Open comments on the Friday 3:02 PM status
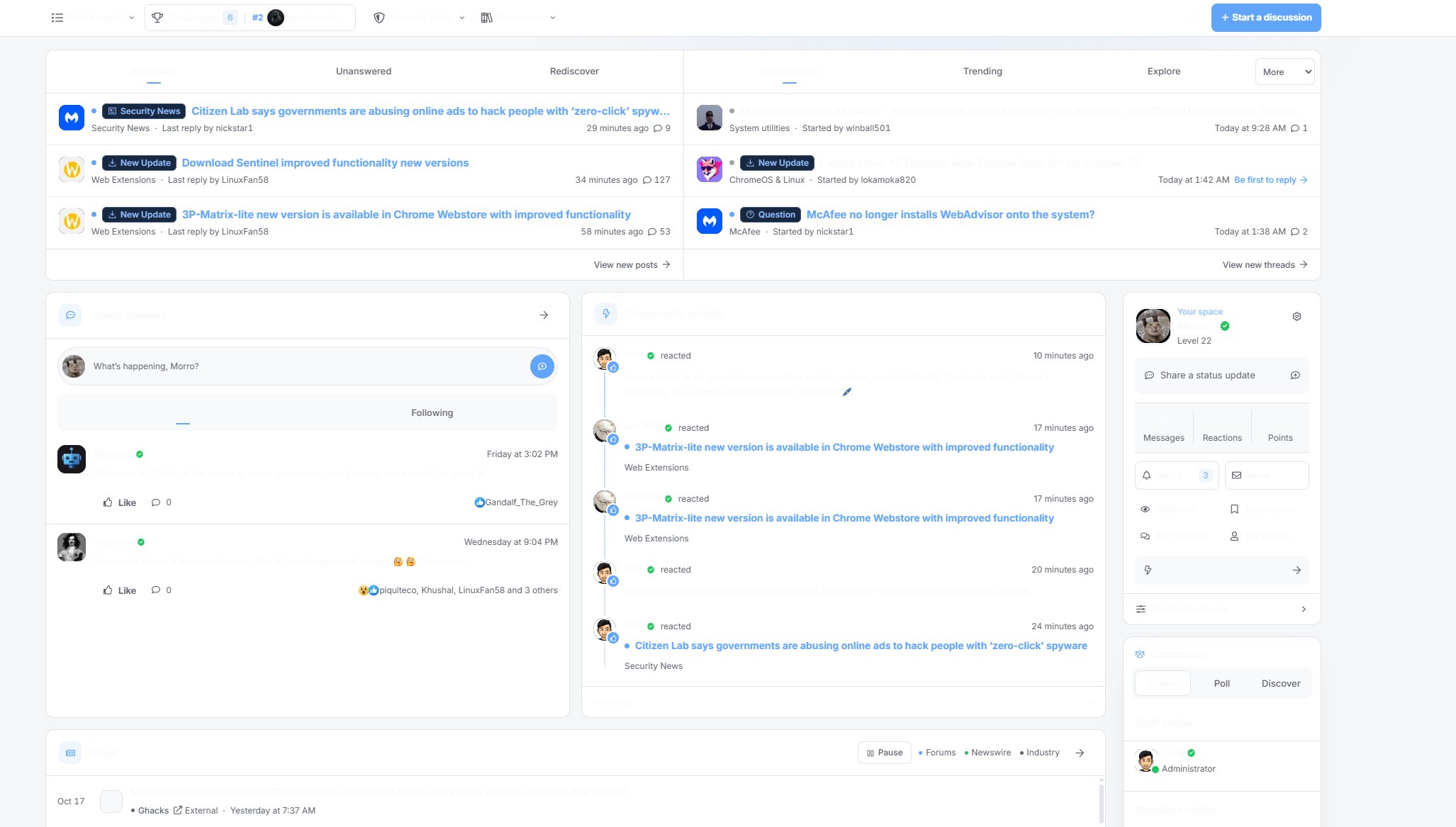This screenshot has height=827, width=1456. pyautogui.click(x=161, y=502)
